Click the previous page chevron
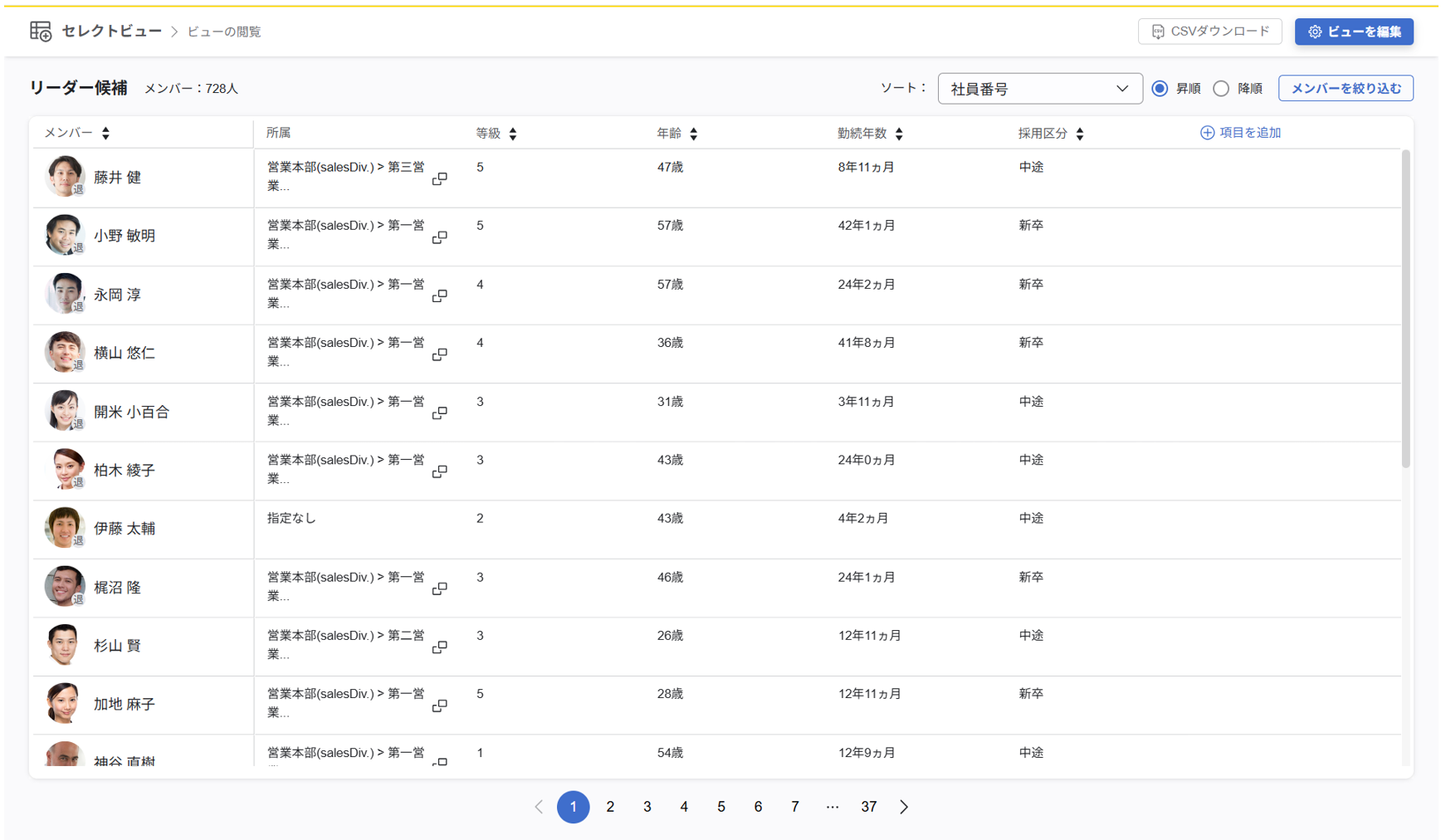 click(x=539, y=807)
